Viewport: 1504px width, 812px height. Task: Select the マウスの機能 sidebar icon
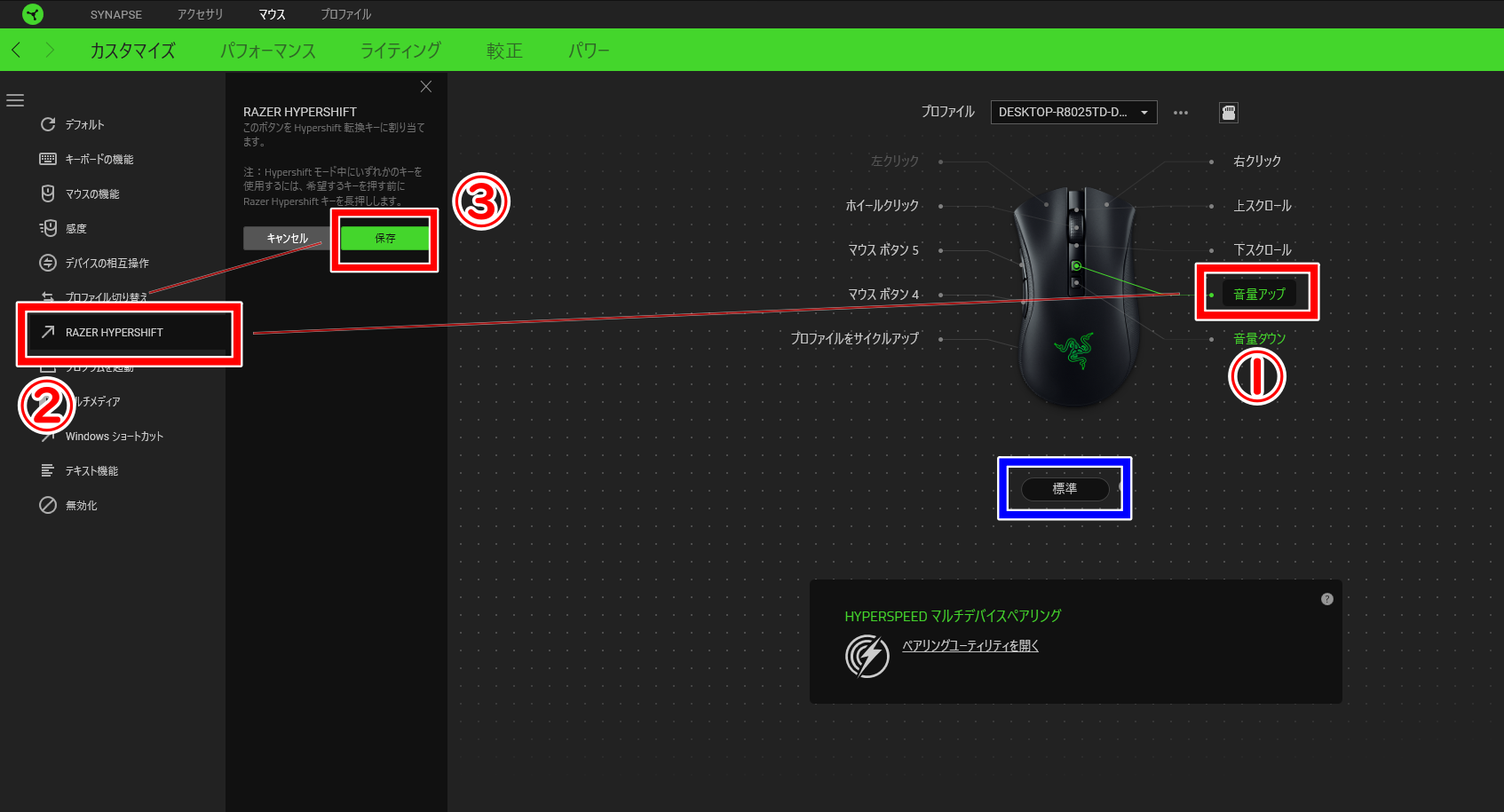[x=49, y=193]
